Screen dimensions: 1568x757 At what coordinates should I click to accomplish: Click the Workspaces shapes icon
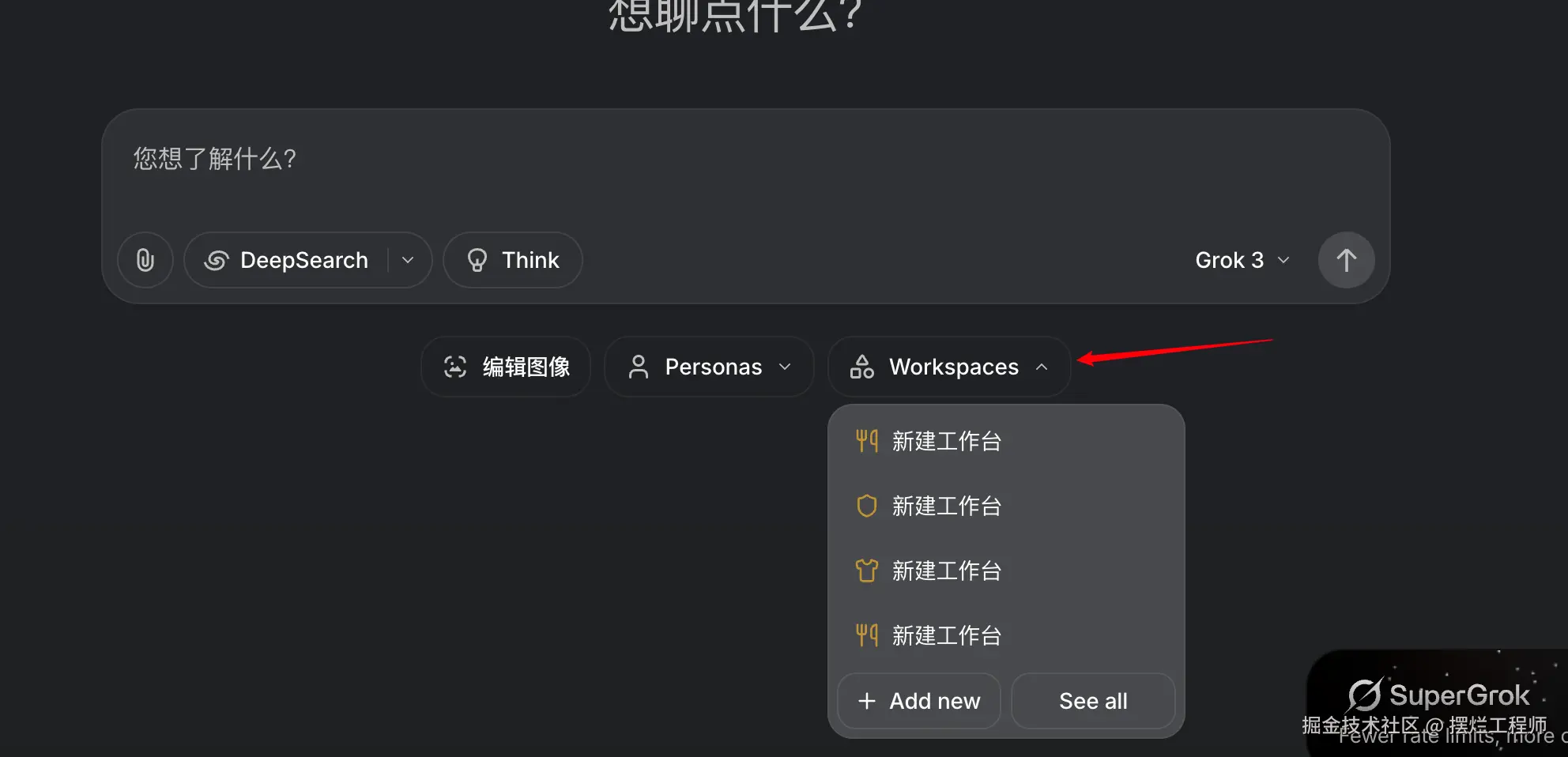coord(861,367)
